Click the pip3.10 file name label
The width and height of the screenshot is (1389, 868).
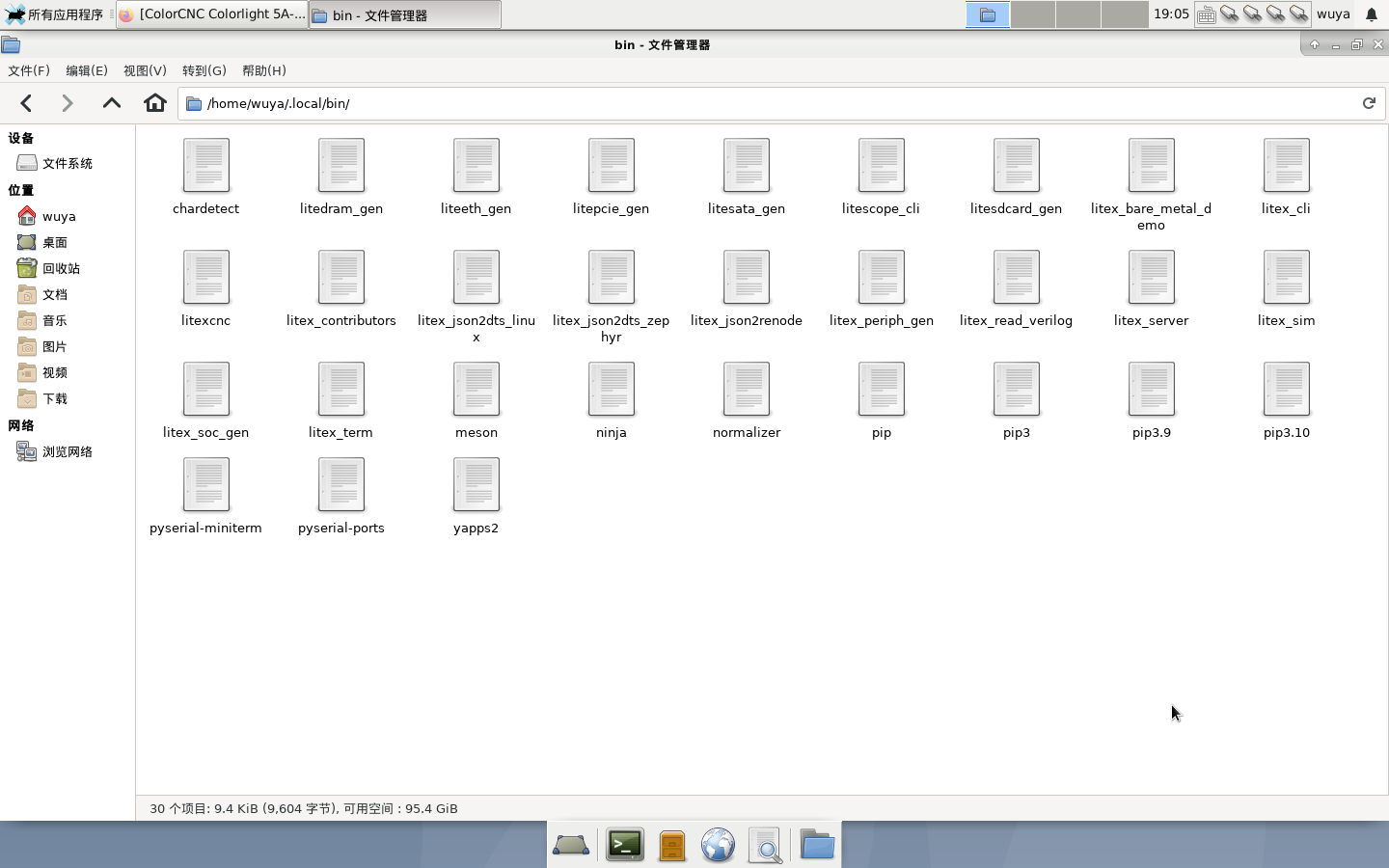click(1287, 432)
